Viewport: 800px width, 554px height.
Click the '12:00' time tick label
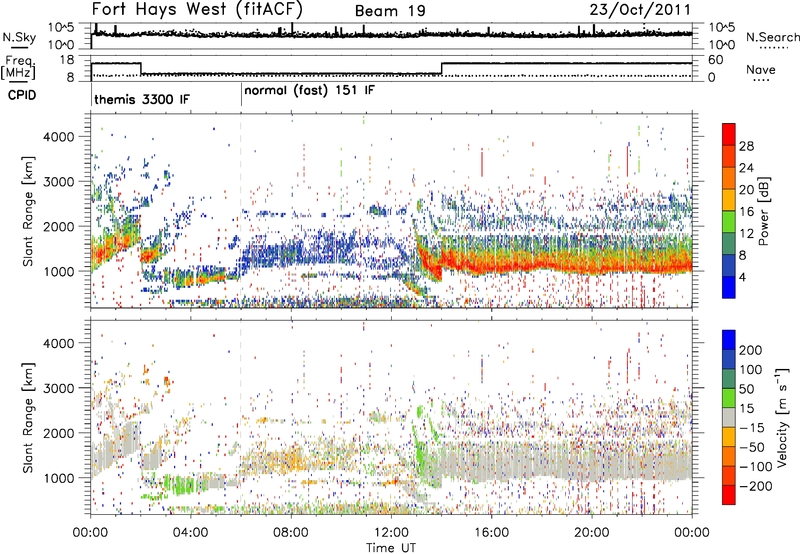click(391, 533)
